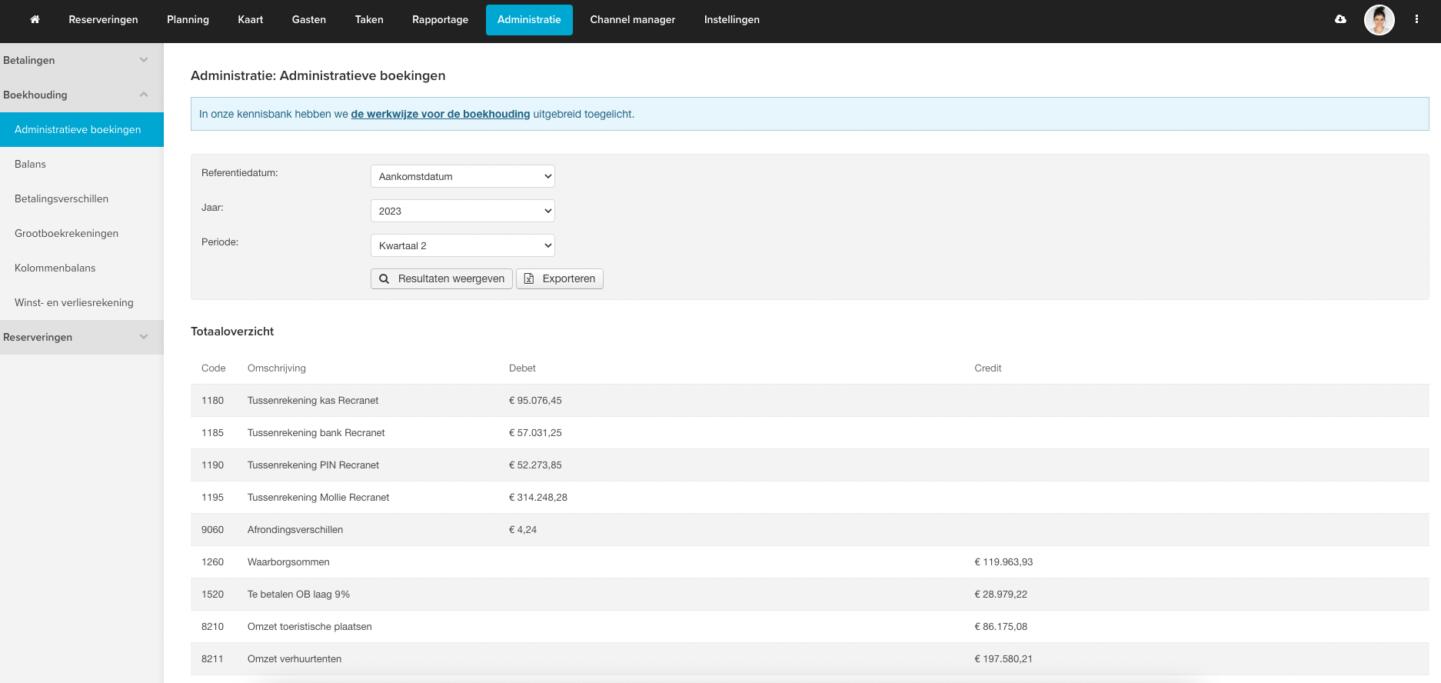Click the home icon in top navigation
The height and width of the screenshot is (683, 1441).
coord(35,20)
